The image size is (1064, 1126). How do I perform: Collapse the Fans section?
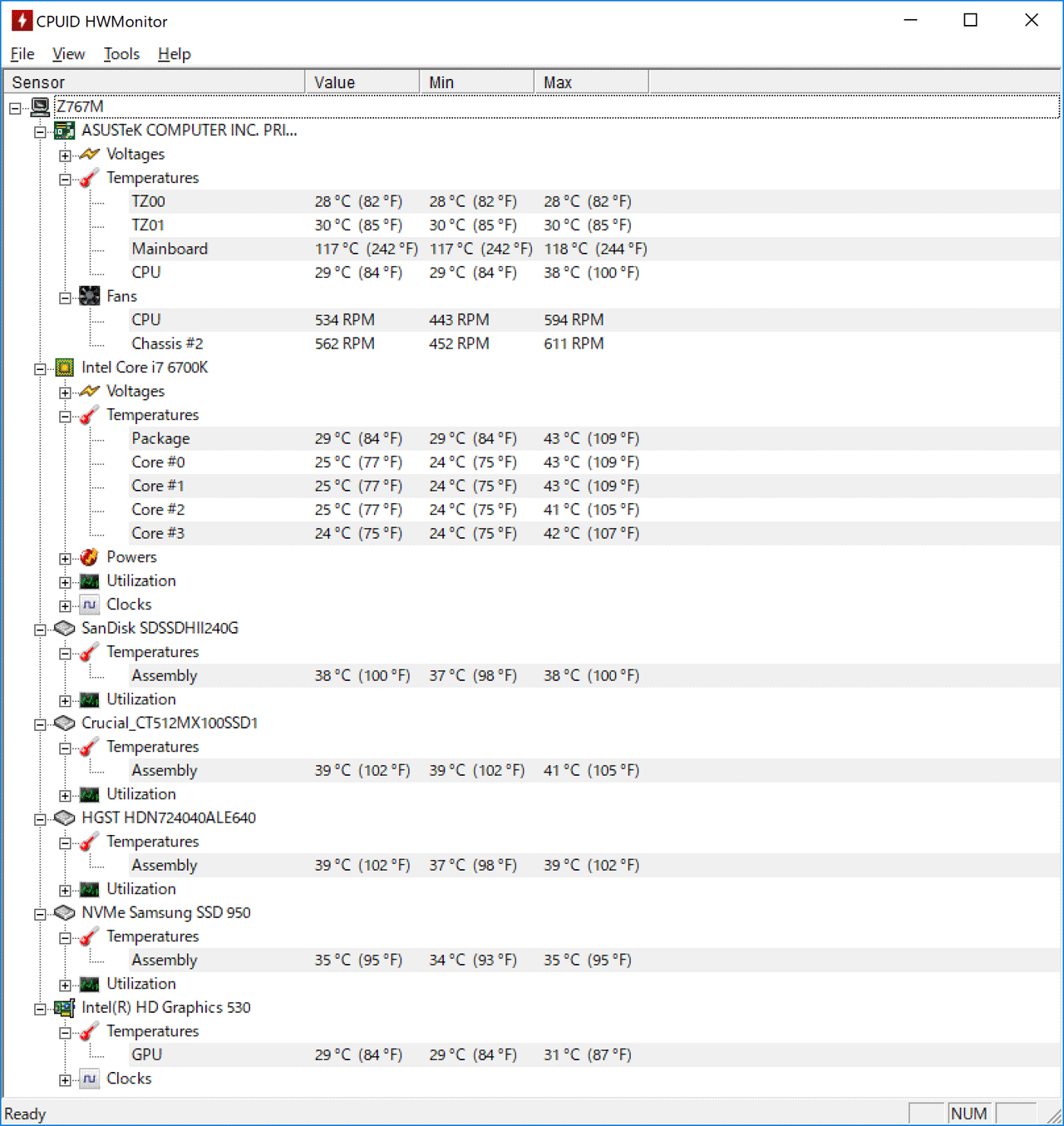(x=65, y=298)
